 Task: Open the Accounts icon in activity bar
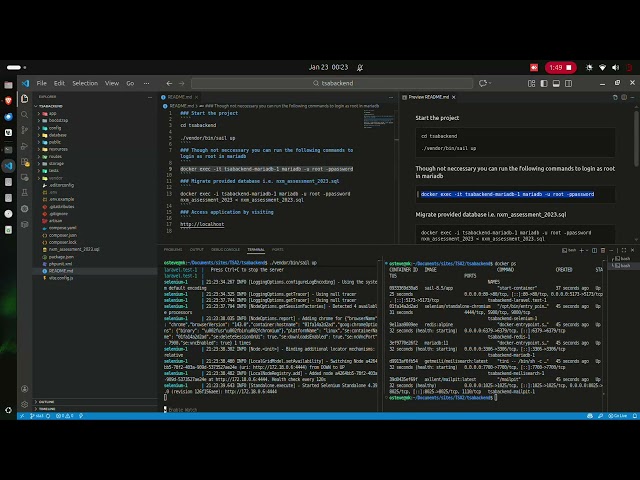tap(24, 389)
